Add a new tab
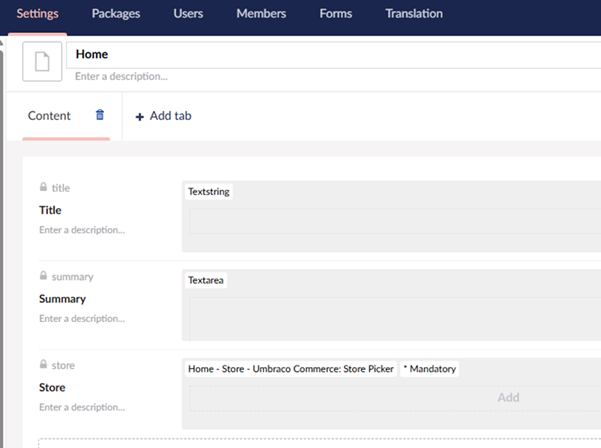The width and height of the screenshot is (601, 448). click(x=163, y=116)
